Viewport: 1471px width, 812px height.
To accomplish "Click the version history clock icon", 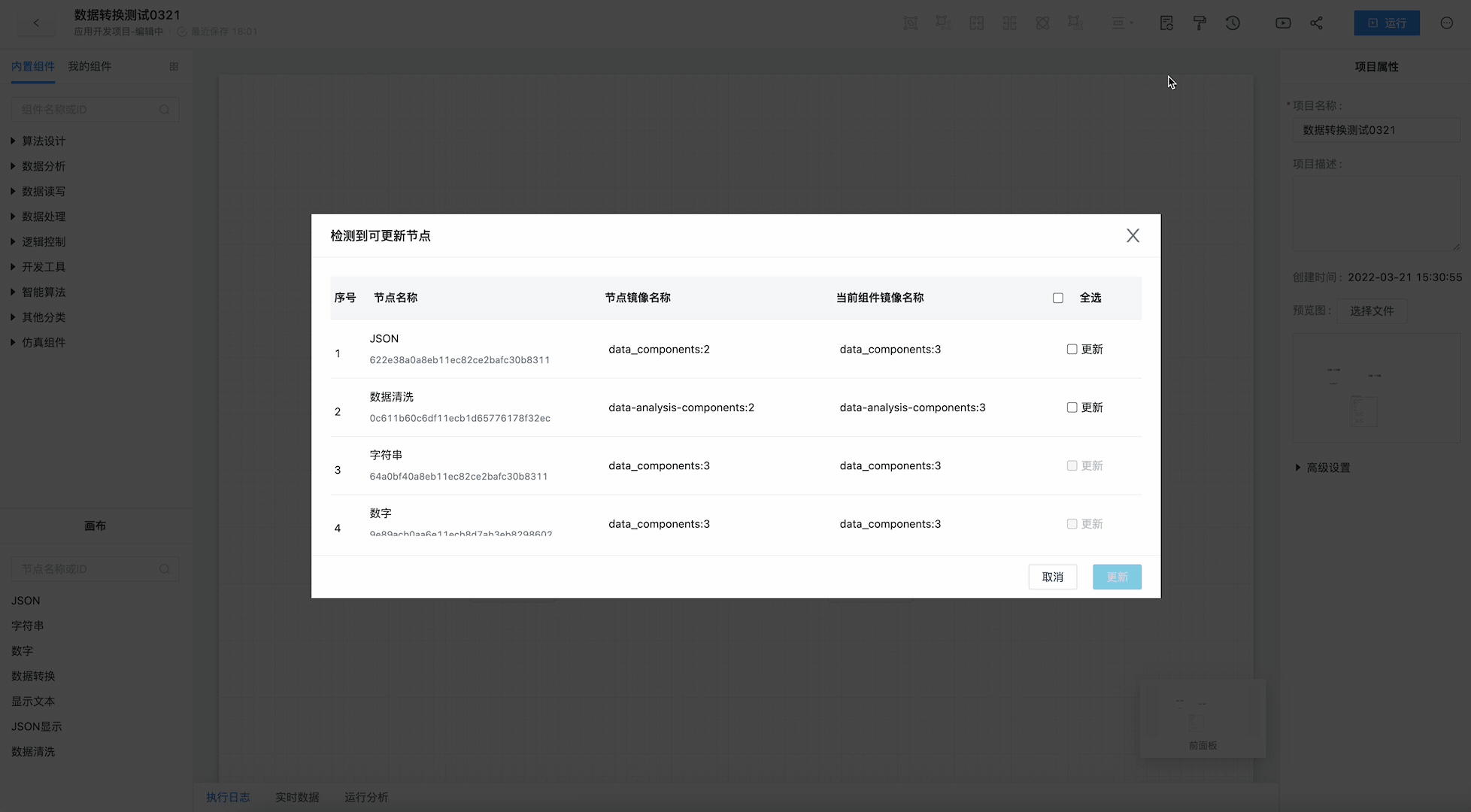I will click(x=1233, y=23).
